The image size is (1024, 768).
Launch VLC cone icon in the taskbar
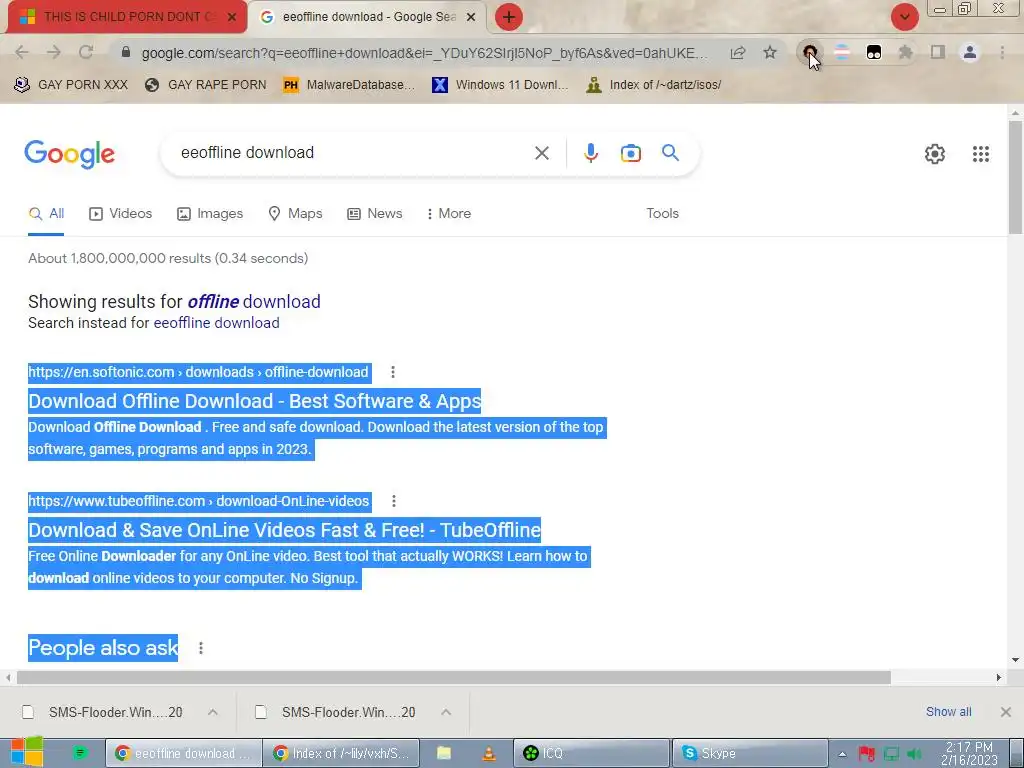(x=488, y=754)
